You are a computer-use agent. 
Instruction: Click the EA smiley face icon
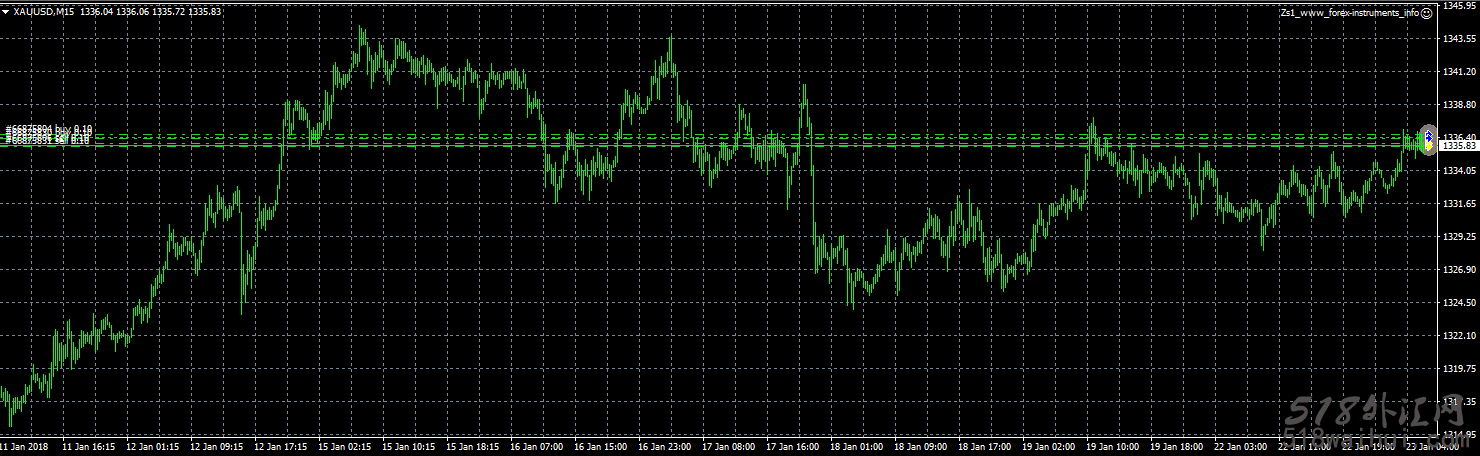click(x=1427, y=13)
